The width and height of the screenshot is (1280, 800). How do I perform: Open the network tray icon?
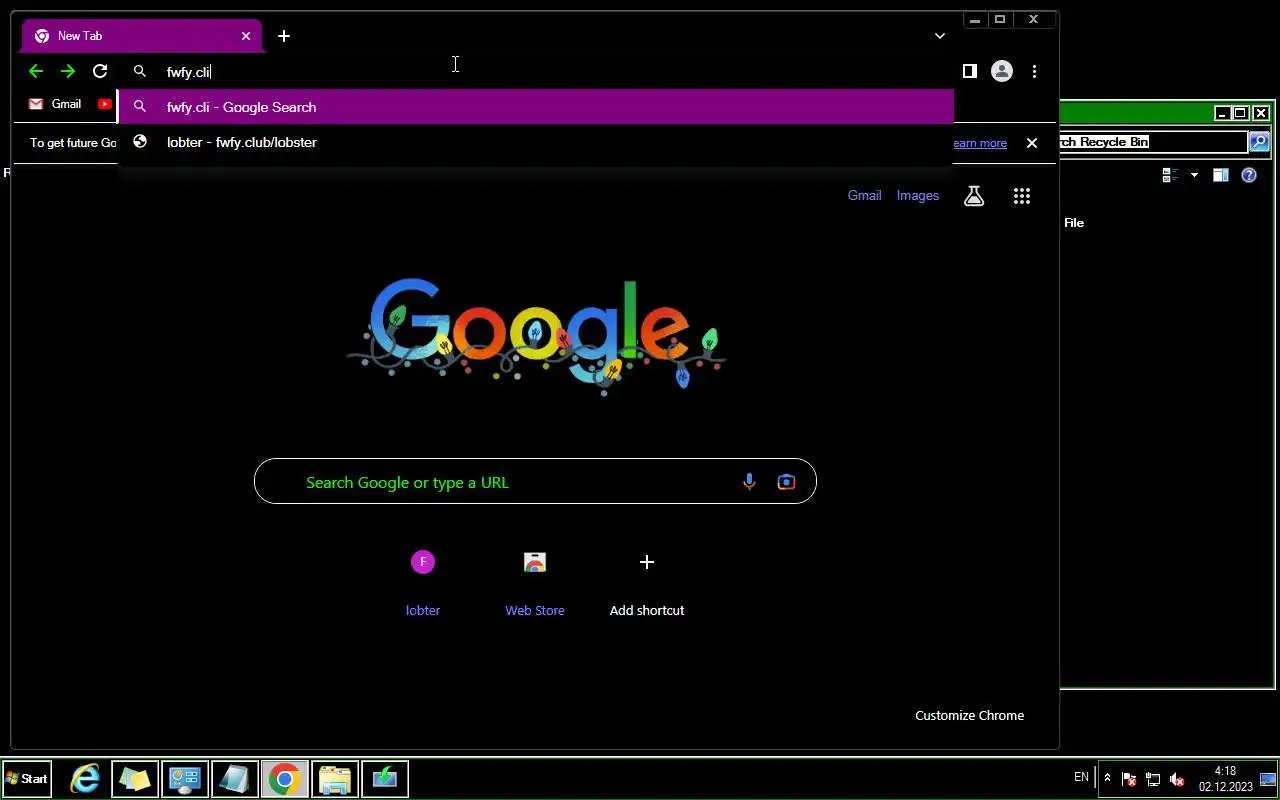click(x=1153, y=779)
